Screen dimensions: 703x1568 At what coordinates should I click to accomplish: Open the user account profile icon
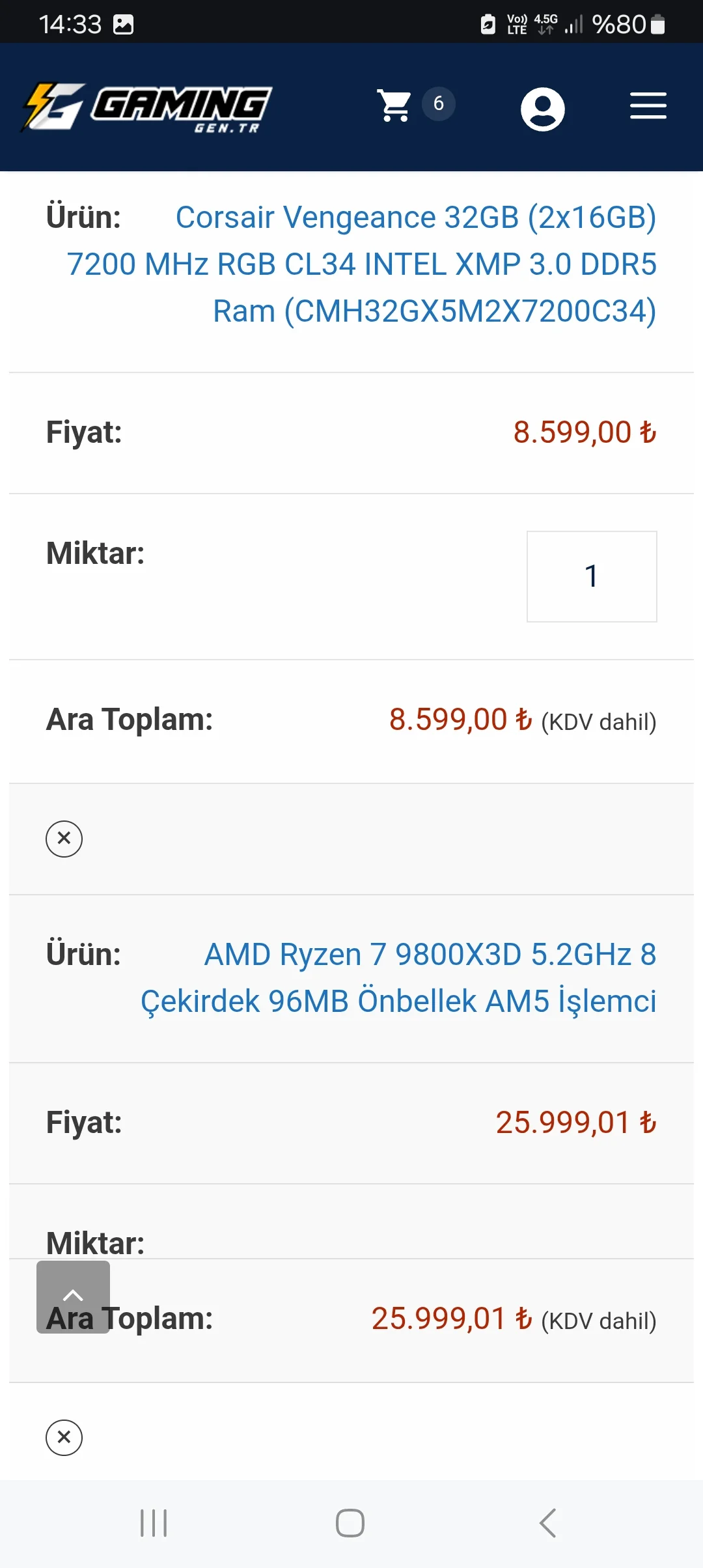click(x=542, y=109)
